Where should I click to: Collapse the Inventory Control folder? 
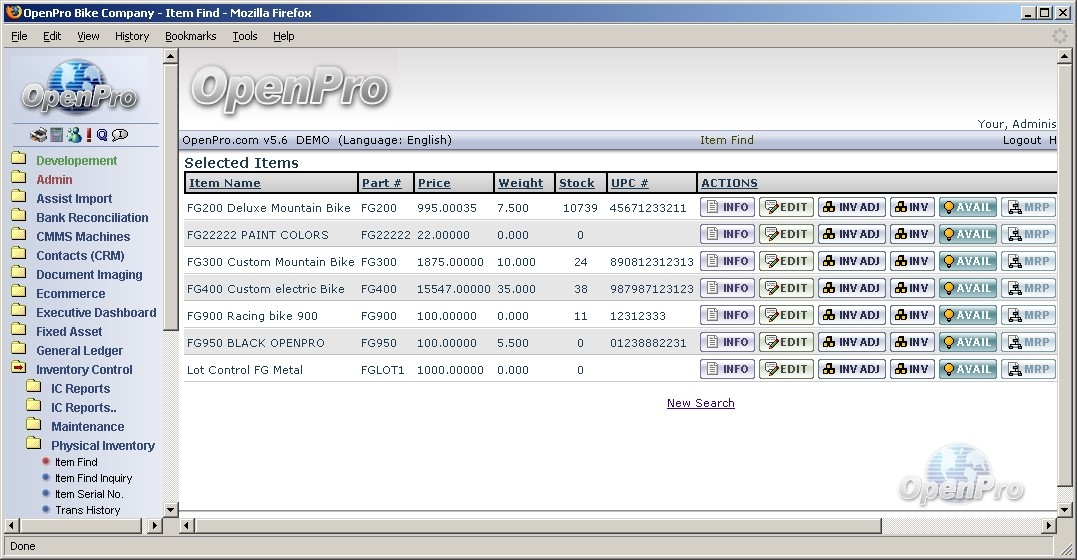[x=19, y=369]
